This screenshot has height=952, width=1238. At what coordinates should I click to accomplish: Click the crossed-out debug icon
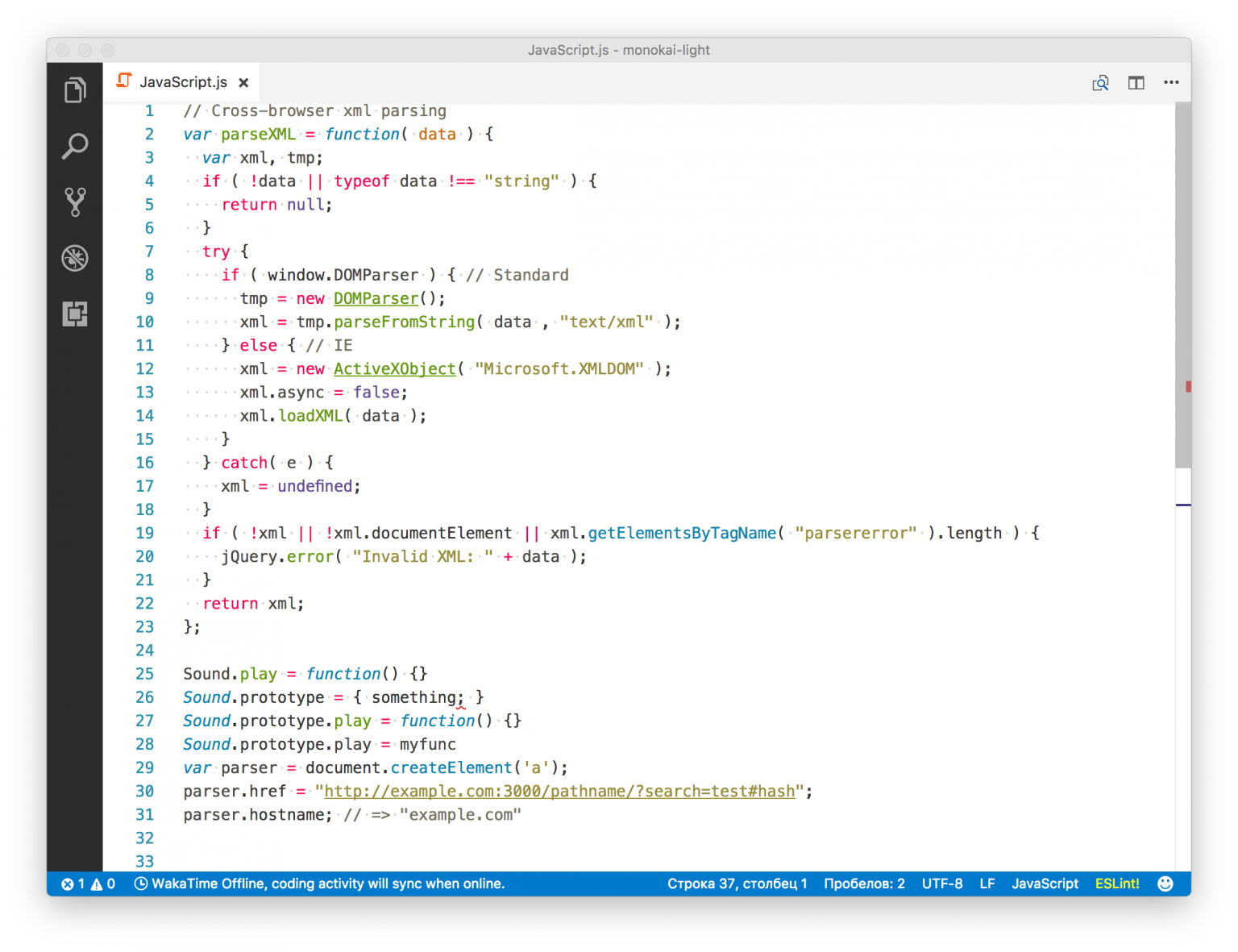74,258
